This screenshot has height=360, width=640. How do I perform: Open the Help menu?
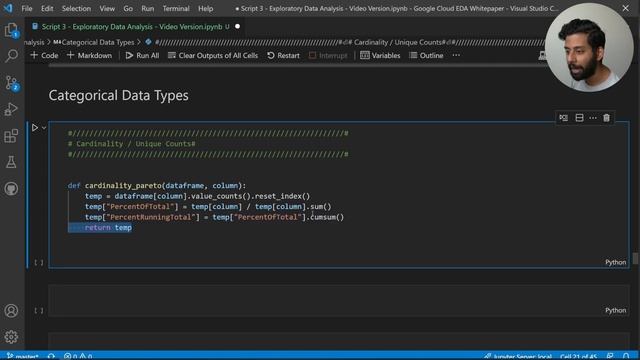[206, 8]
